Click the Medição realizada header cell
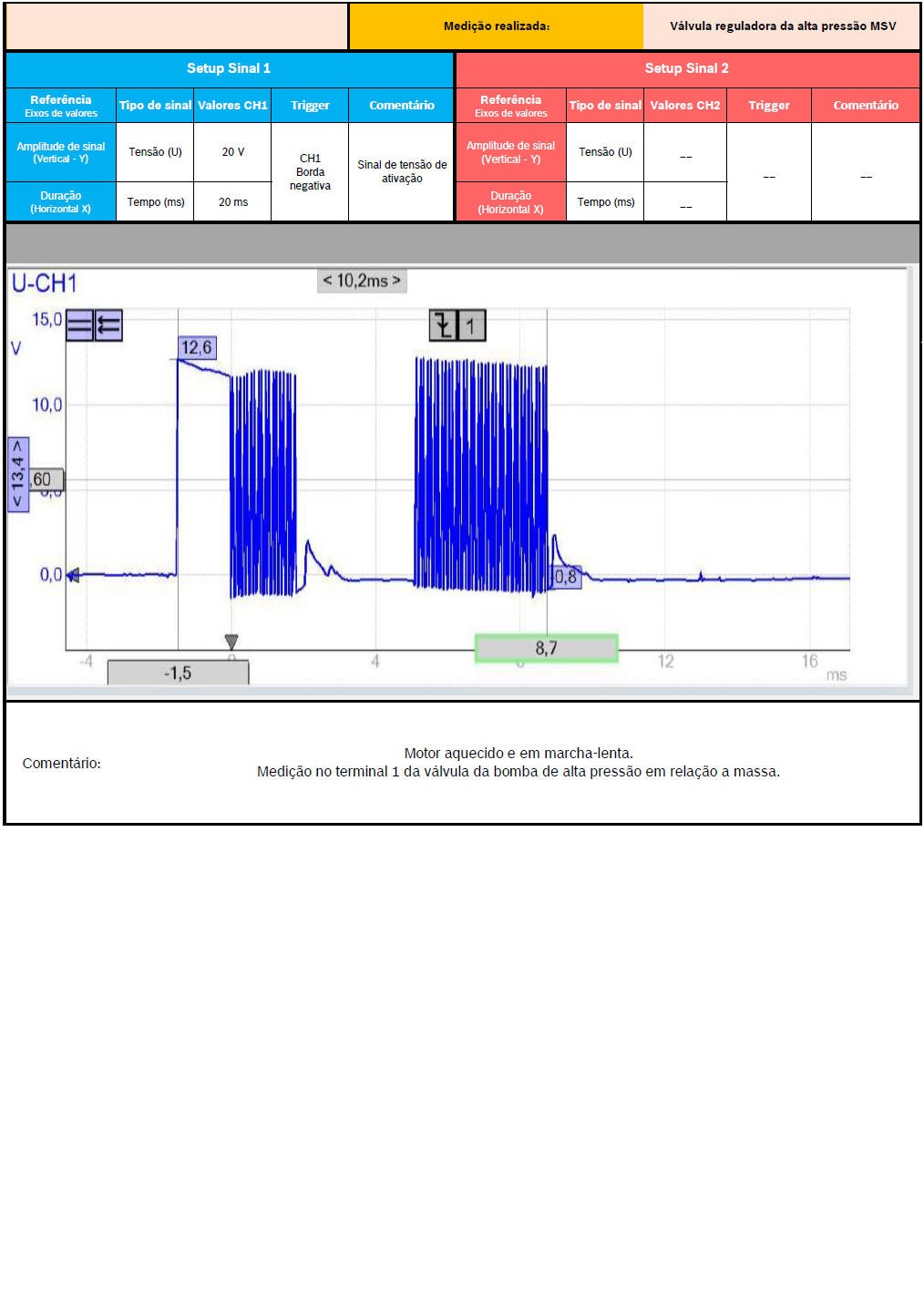 (496, 26)
